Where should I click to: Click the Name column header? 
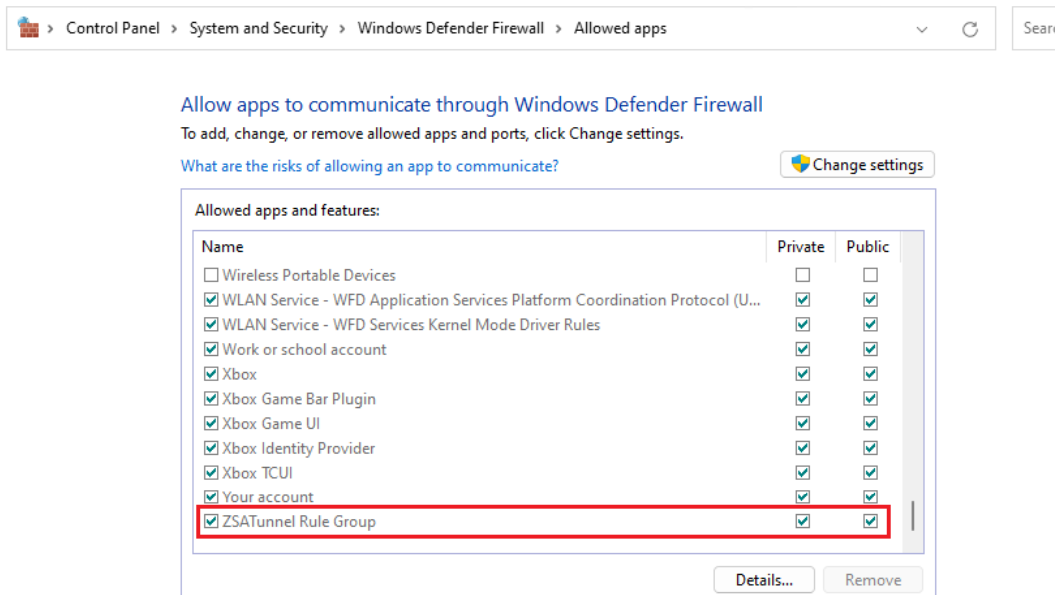point(222,246)
